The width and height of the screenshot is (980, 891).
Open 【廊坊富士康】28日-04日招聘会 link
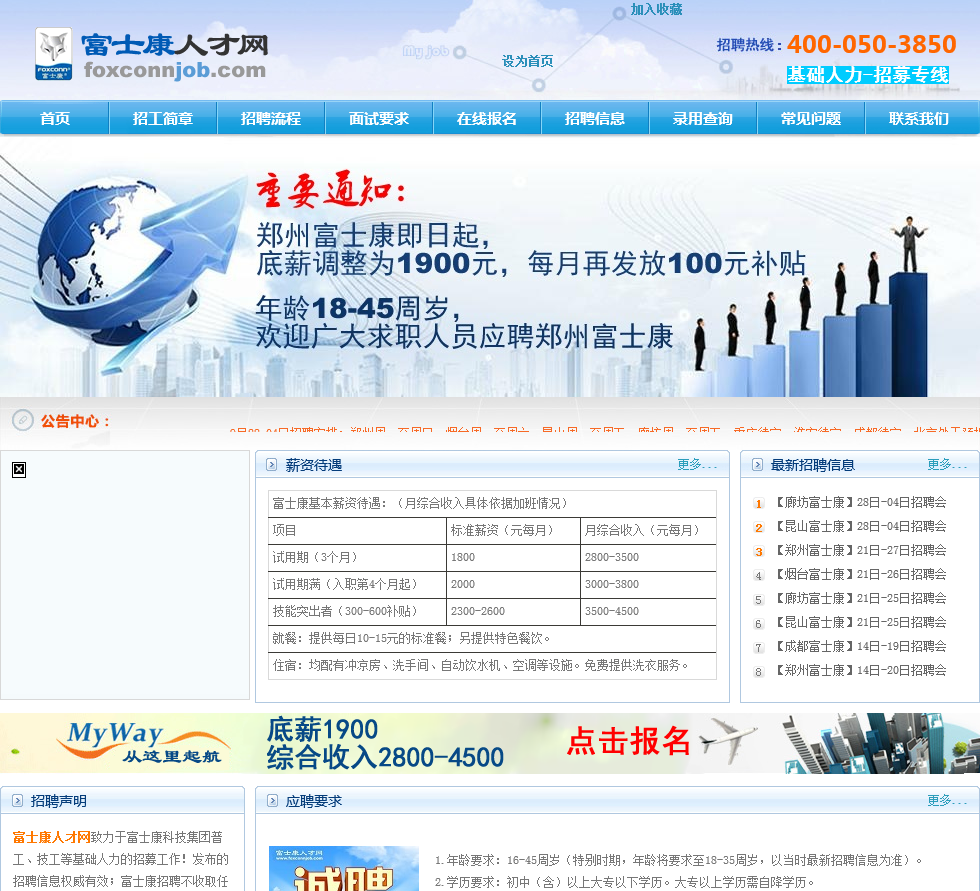pyautogui.click(x=860, y=502)
